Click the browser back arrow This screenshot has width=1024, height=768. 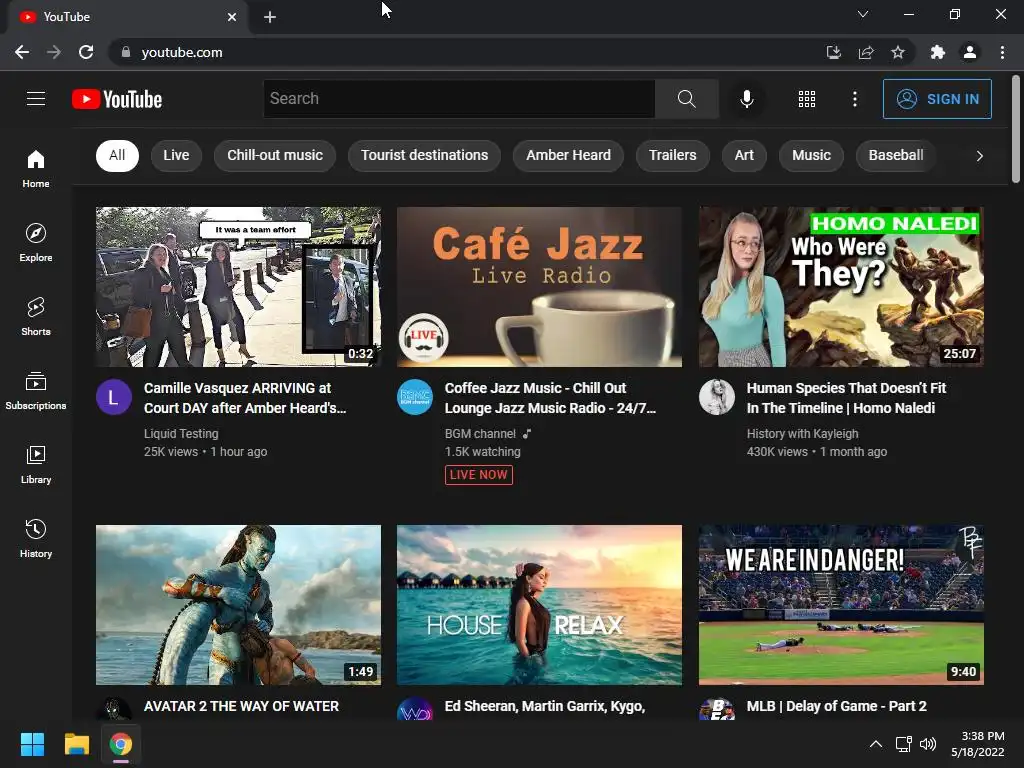22,52
